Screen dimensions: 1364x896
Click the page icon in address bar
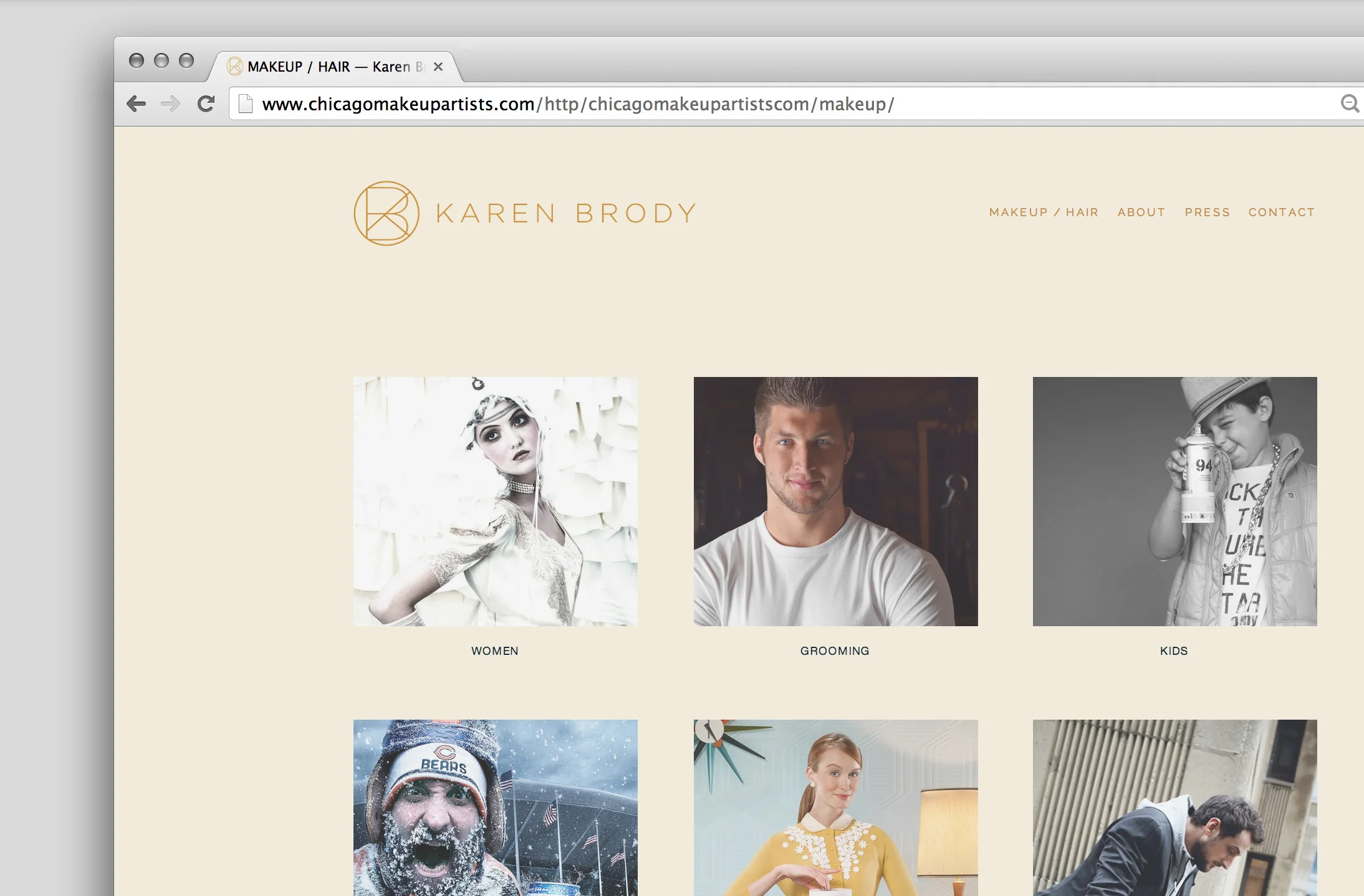pyautogui.click(x=246, y=103)
